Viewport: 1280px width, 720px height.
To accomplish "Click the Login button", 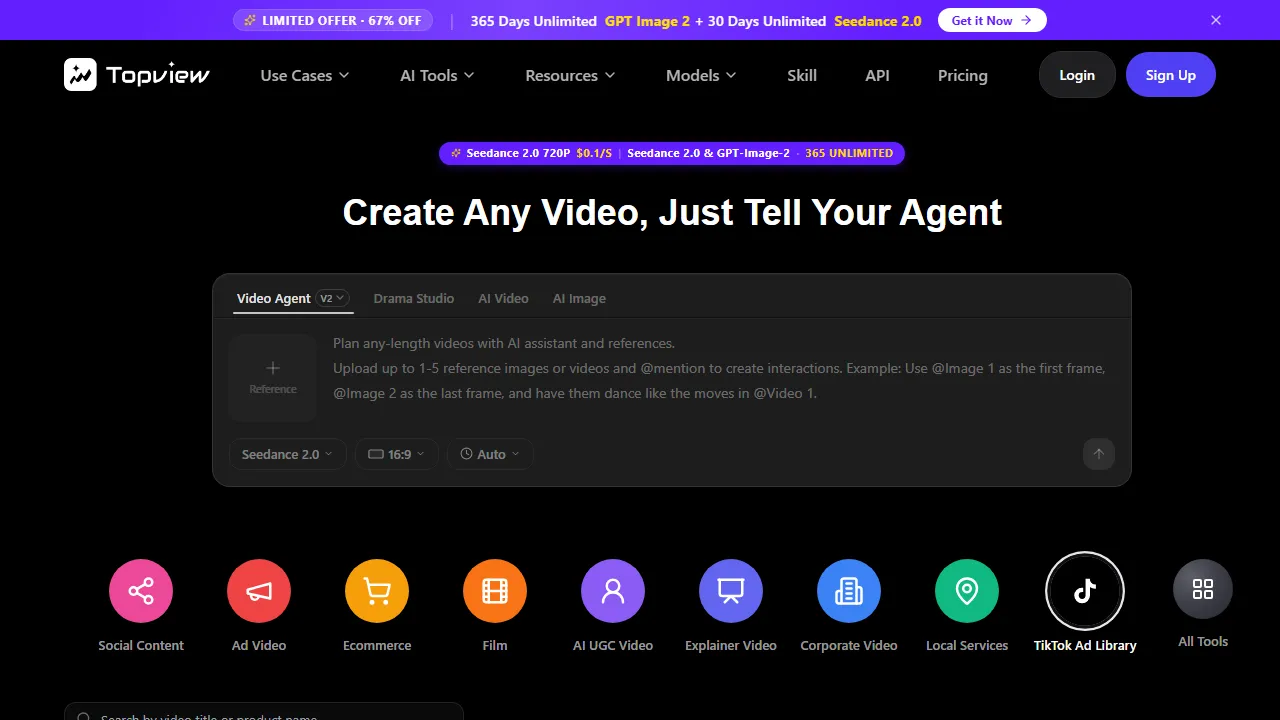I will pos(1077,75).
